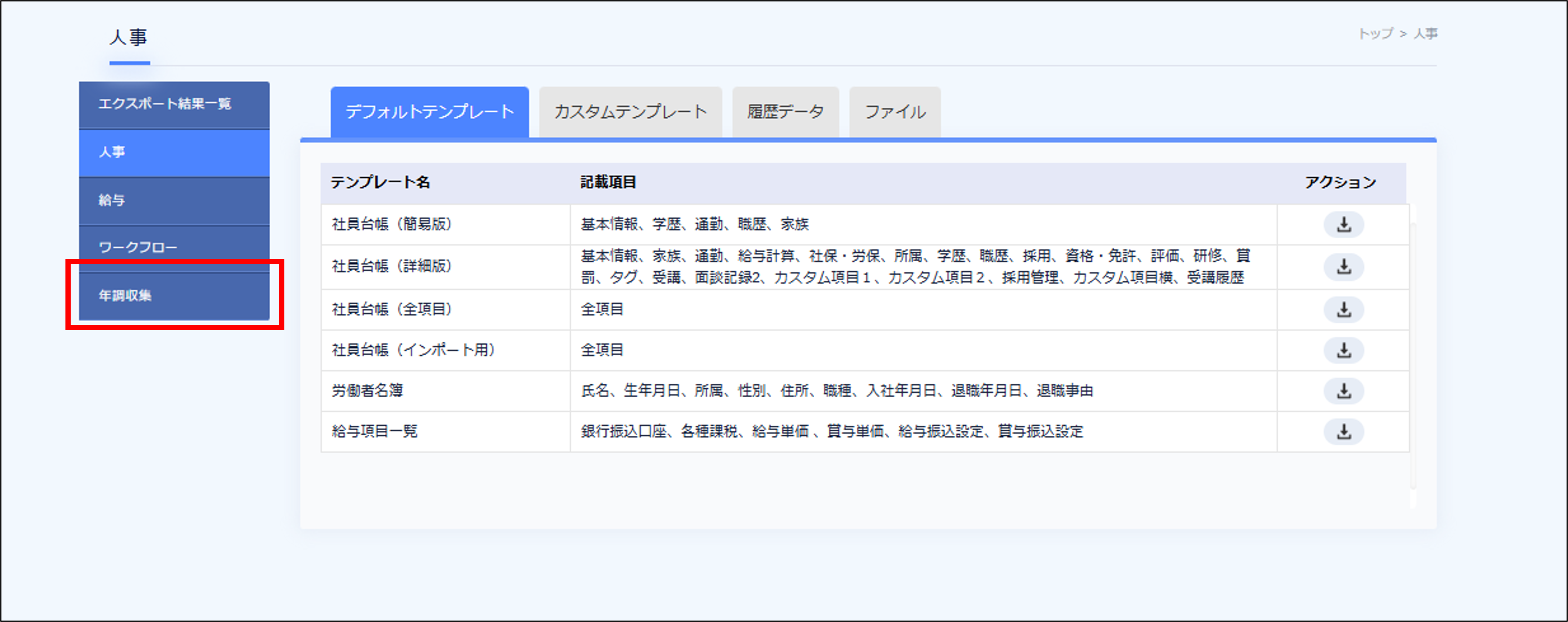Open the ファイル tab
The image size is (1568, 622).
pyautogui.click(x=894, y=111)
